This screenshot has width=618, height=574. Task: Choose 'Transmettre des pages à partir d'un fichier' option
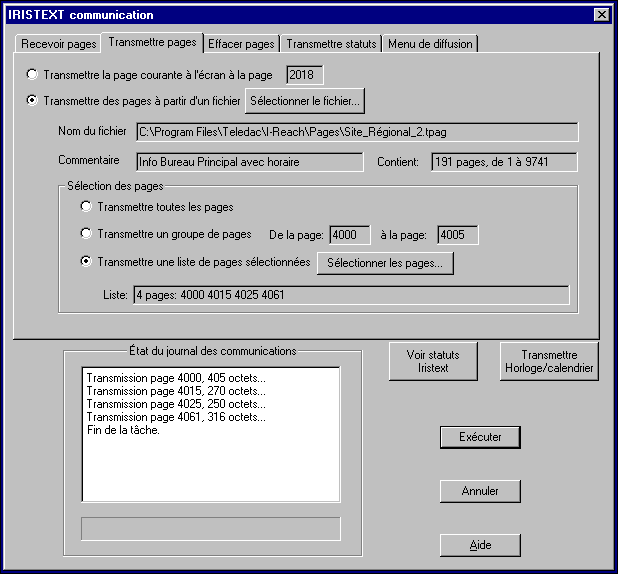(32, 100)
